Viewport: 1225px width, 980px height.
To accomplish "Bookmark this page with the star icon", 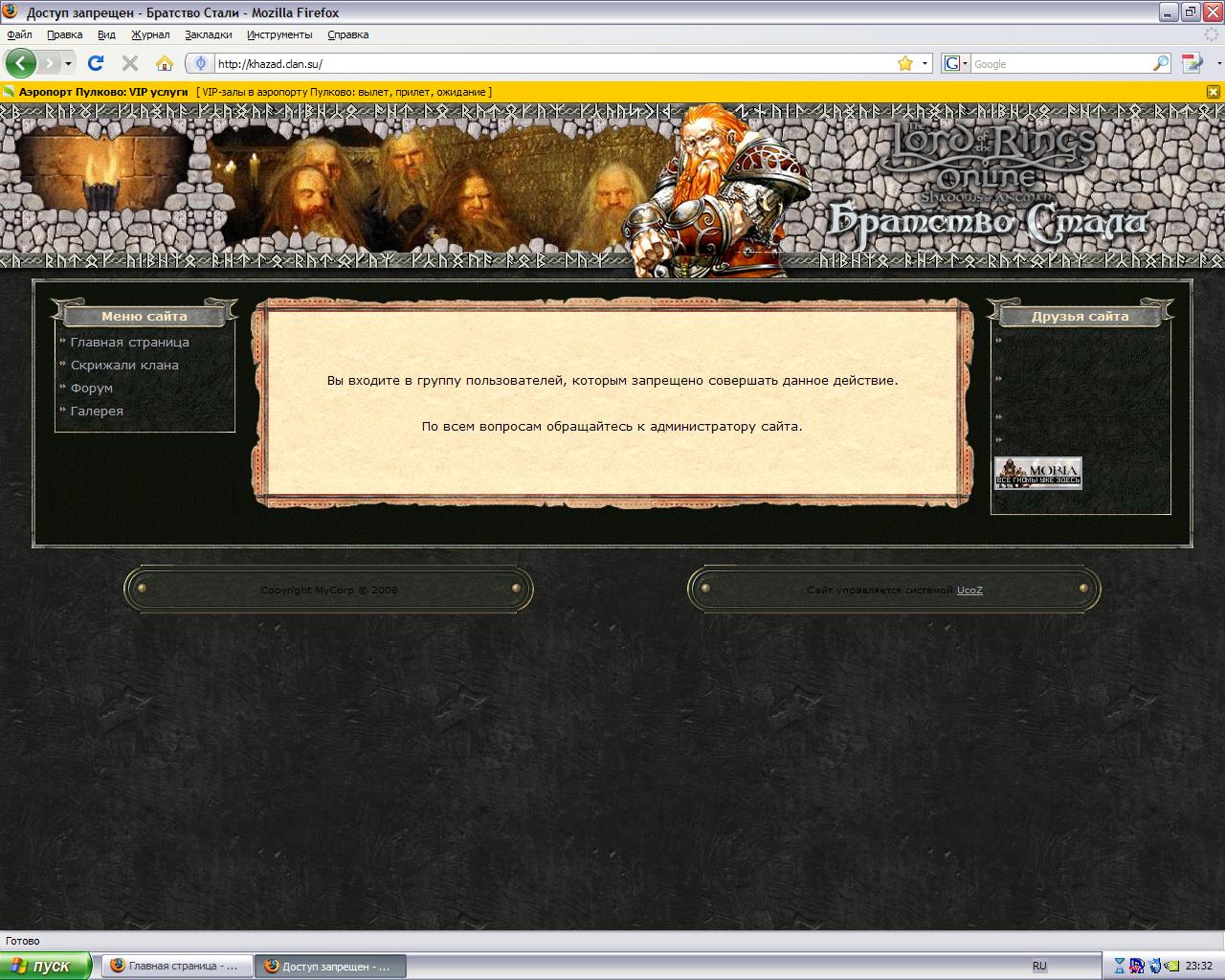I will click(x=905, y=63).
